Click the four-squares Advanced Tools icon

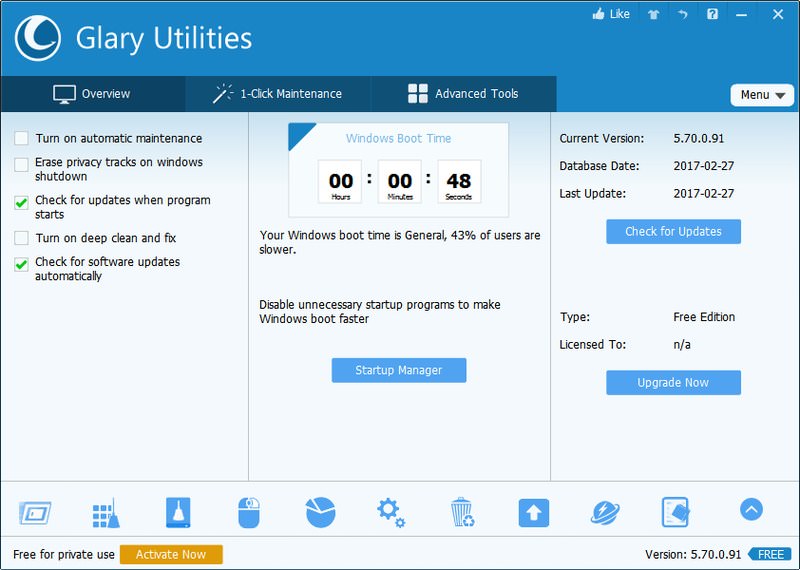coord(418,94)
